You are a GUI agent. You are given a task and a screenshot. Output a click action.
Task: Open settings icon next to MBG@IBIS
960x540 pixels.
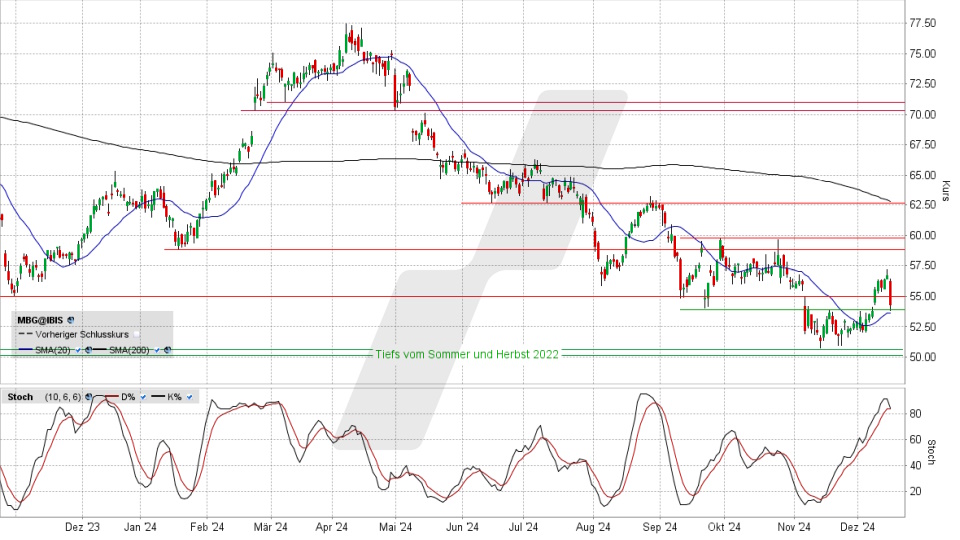point(70,320)
